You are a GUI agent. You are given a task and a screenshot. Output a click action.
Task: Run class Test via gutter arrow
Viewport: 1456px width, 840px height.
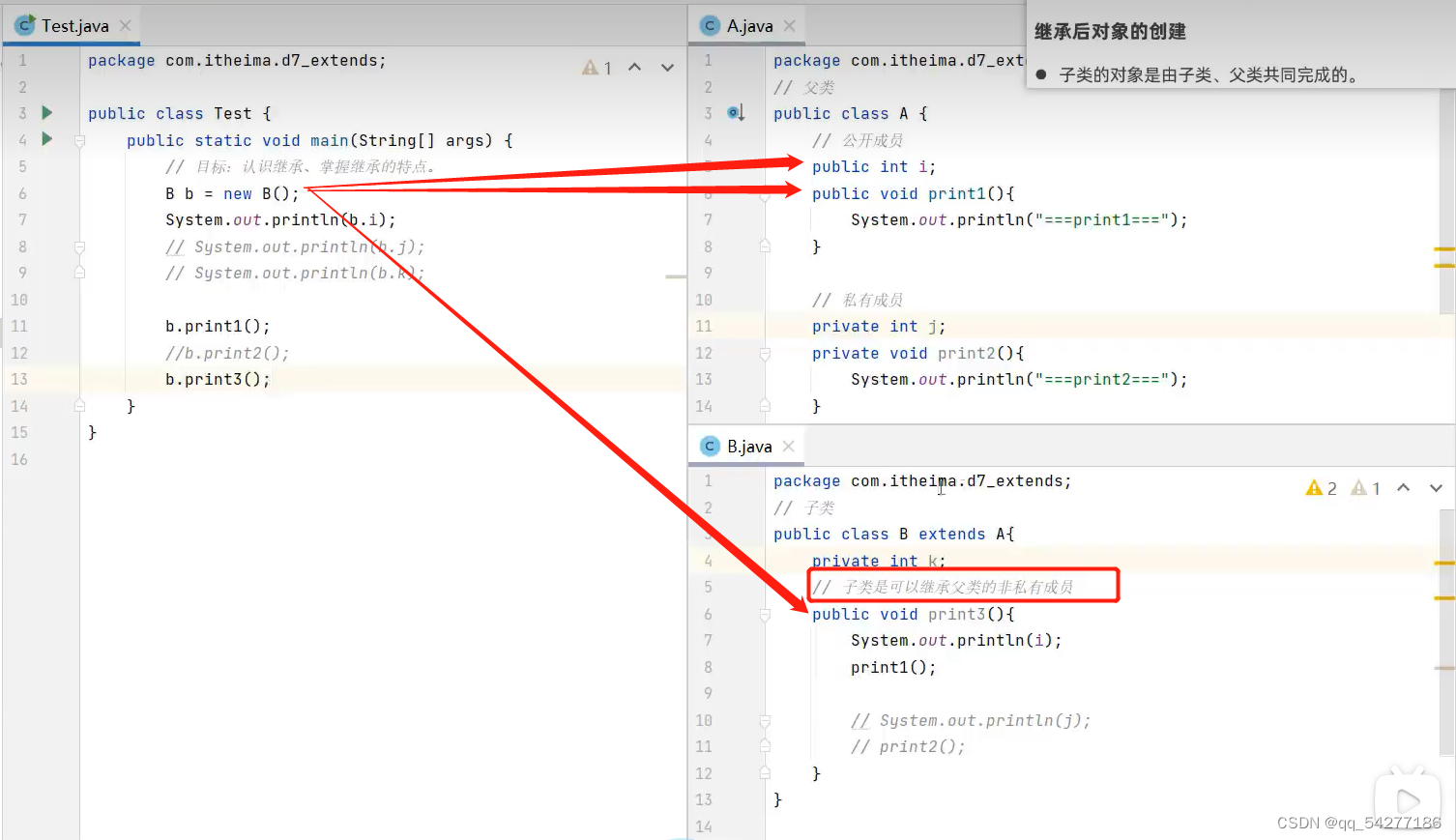[46, 113]
